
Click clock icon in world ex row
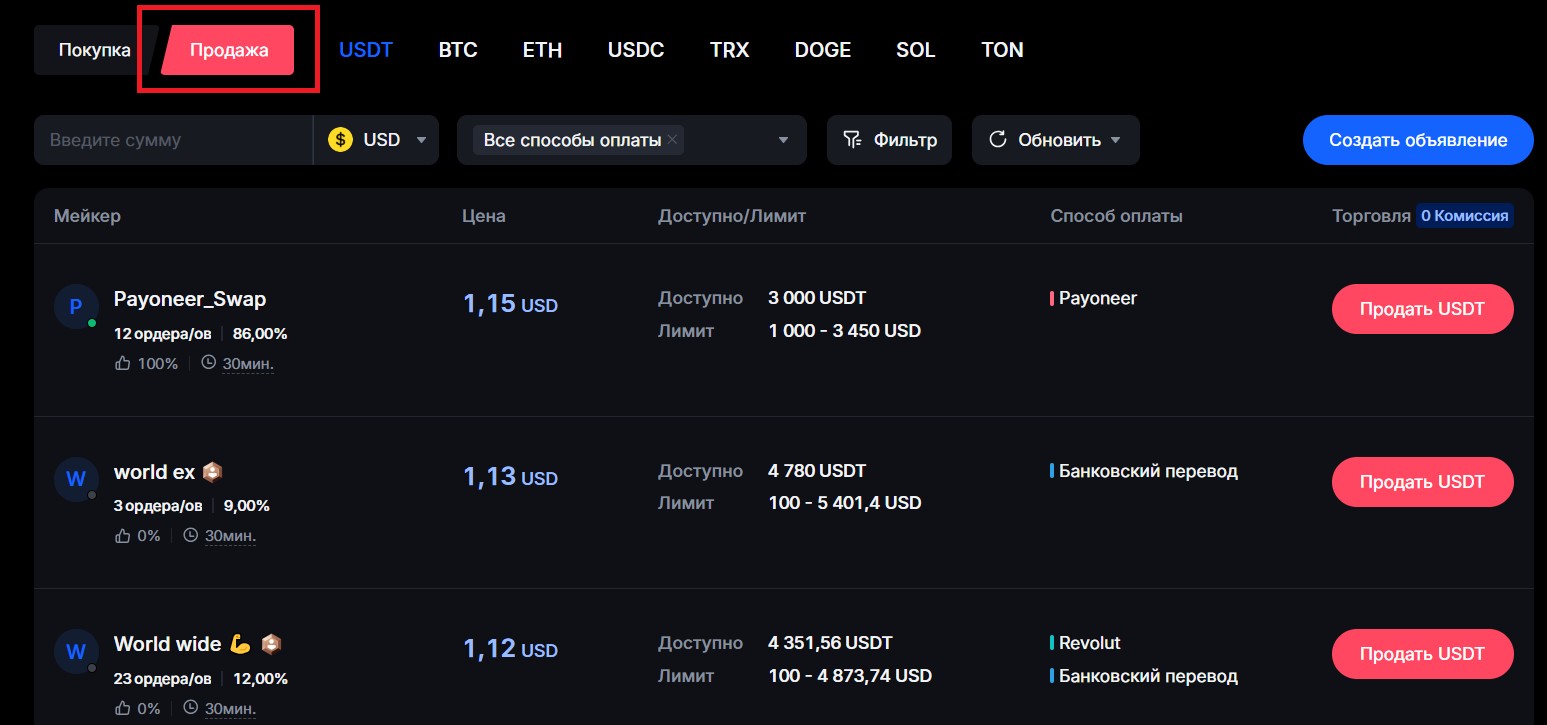click(192, 535)
